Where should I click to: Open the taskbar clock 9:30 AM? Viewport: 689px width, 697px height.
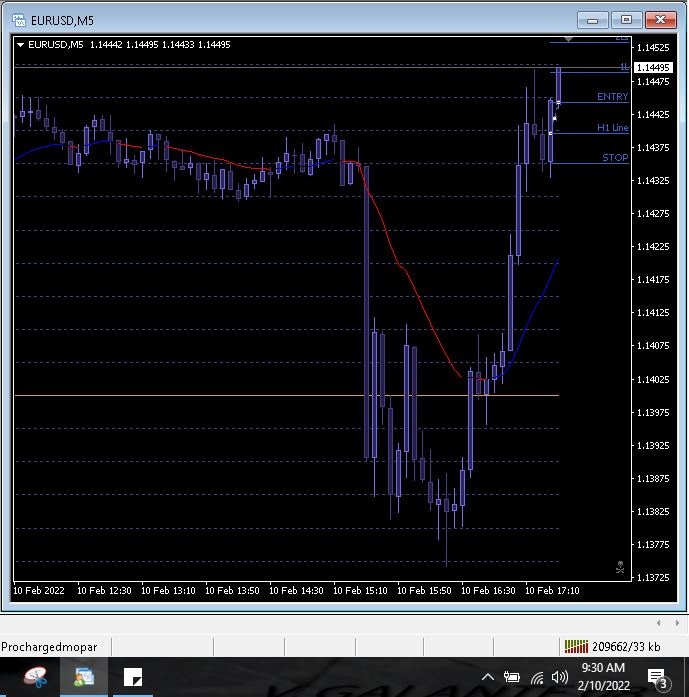[603, 677]
